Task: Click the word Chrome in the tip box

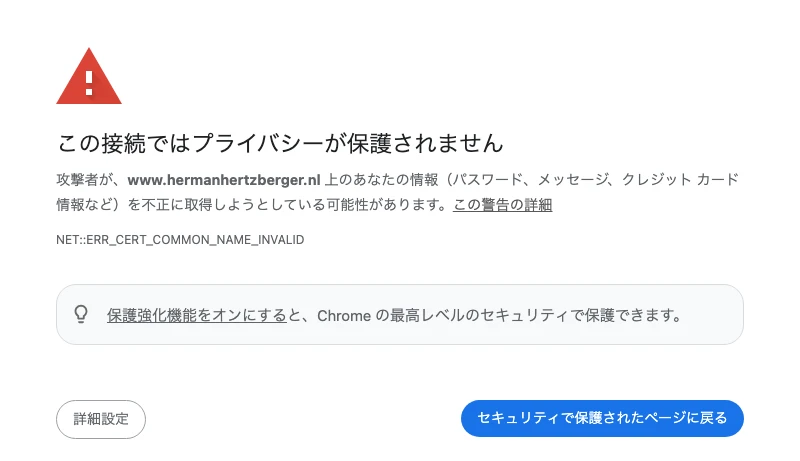Action: click(x=344, y=315)
